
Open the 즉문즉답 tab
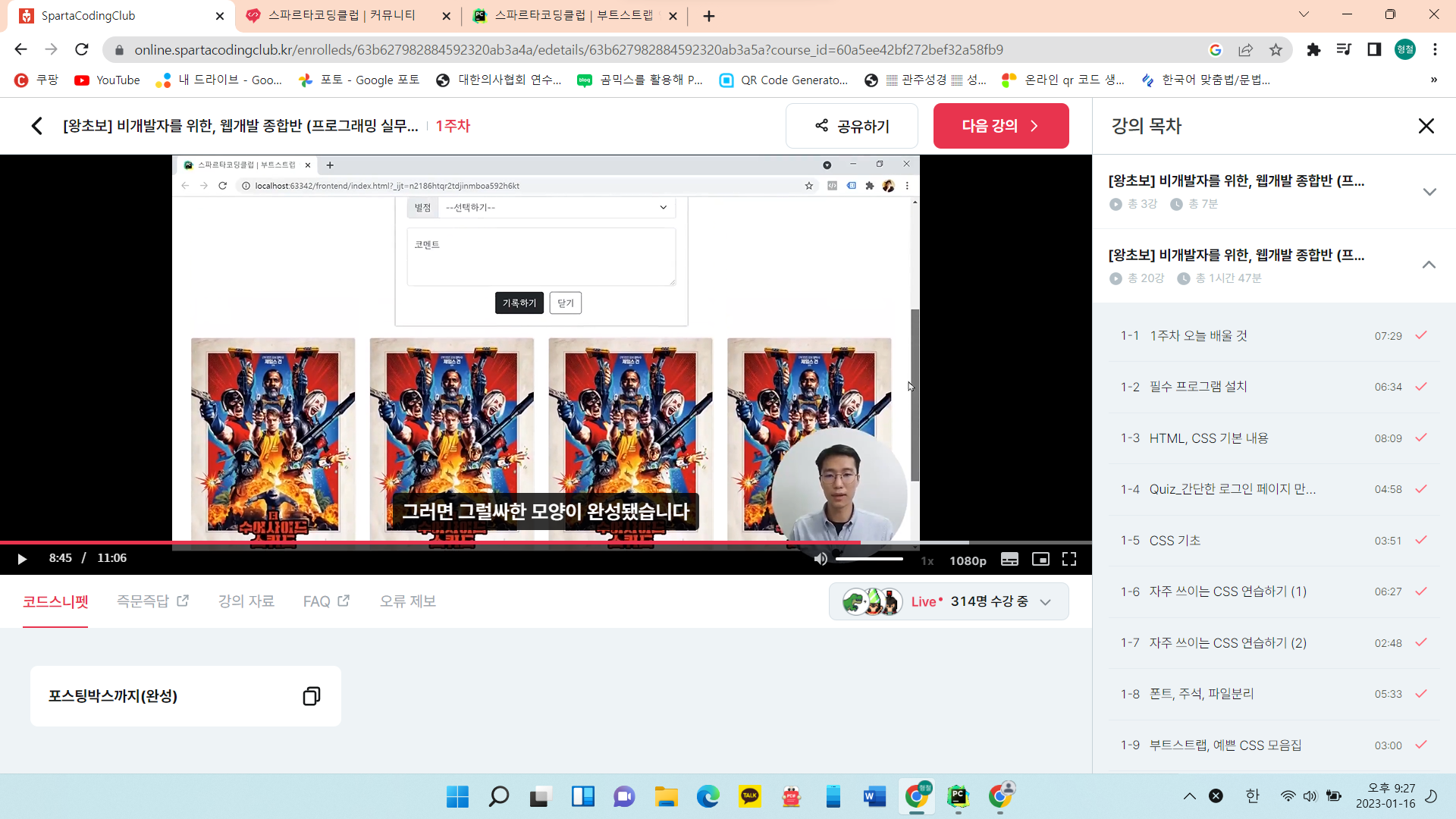coord(152,601)
